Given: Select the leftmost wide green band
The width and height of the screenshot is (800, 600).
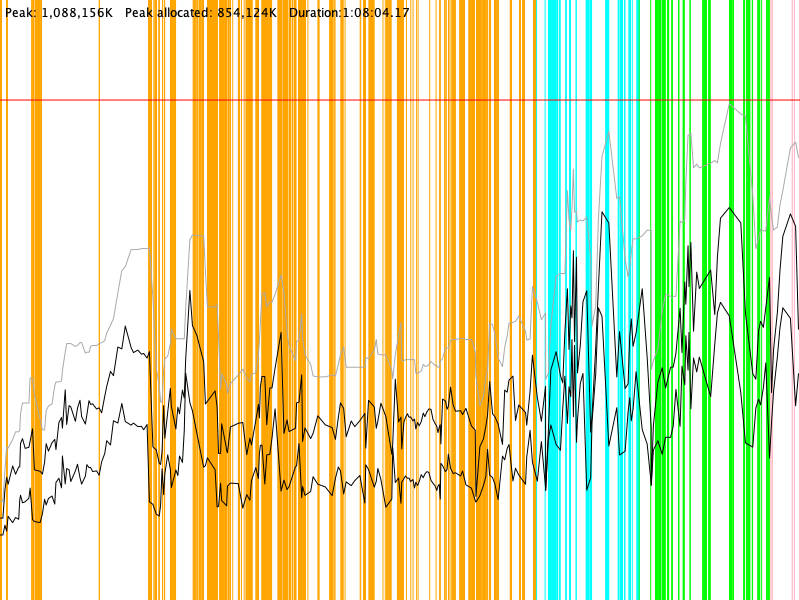Looking at the screenshot, I should [x=660, y=300].
